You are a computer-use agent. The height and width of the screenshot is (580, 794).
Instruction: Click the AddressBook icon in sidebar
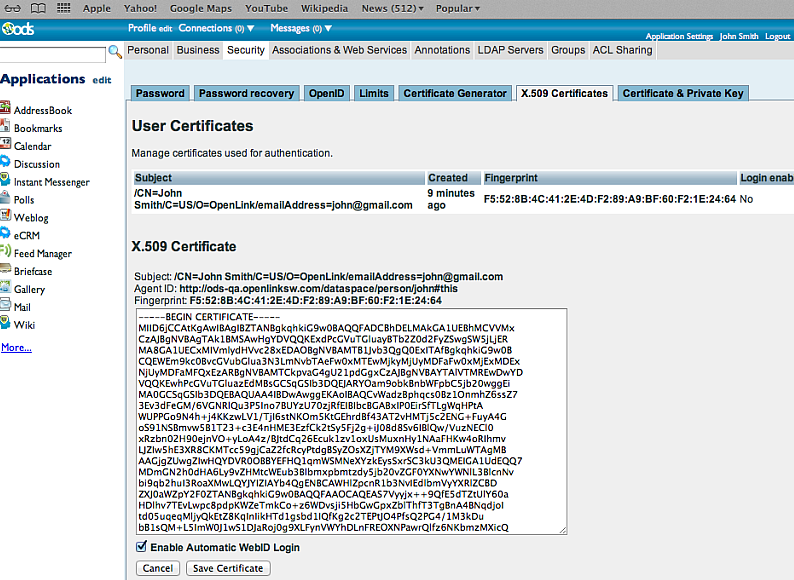coord(6,110)
